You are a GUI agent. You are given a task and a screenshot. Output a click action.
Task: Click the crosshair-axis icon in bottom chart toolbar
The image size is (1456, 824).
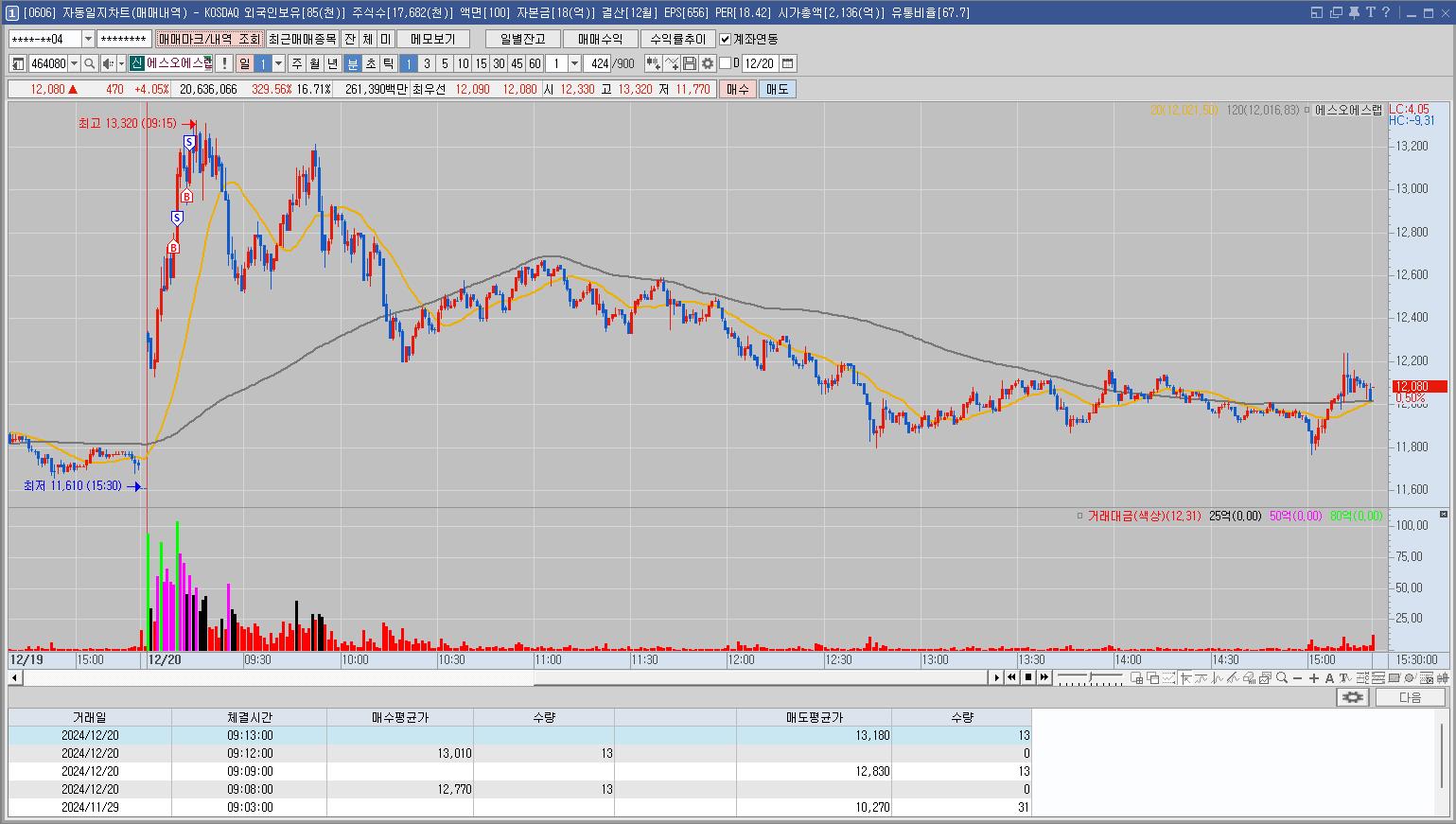tap(1184, 677)
